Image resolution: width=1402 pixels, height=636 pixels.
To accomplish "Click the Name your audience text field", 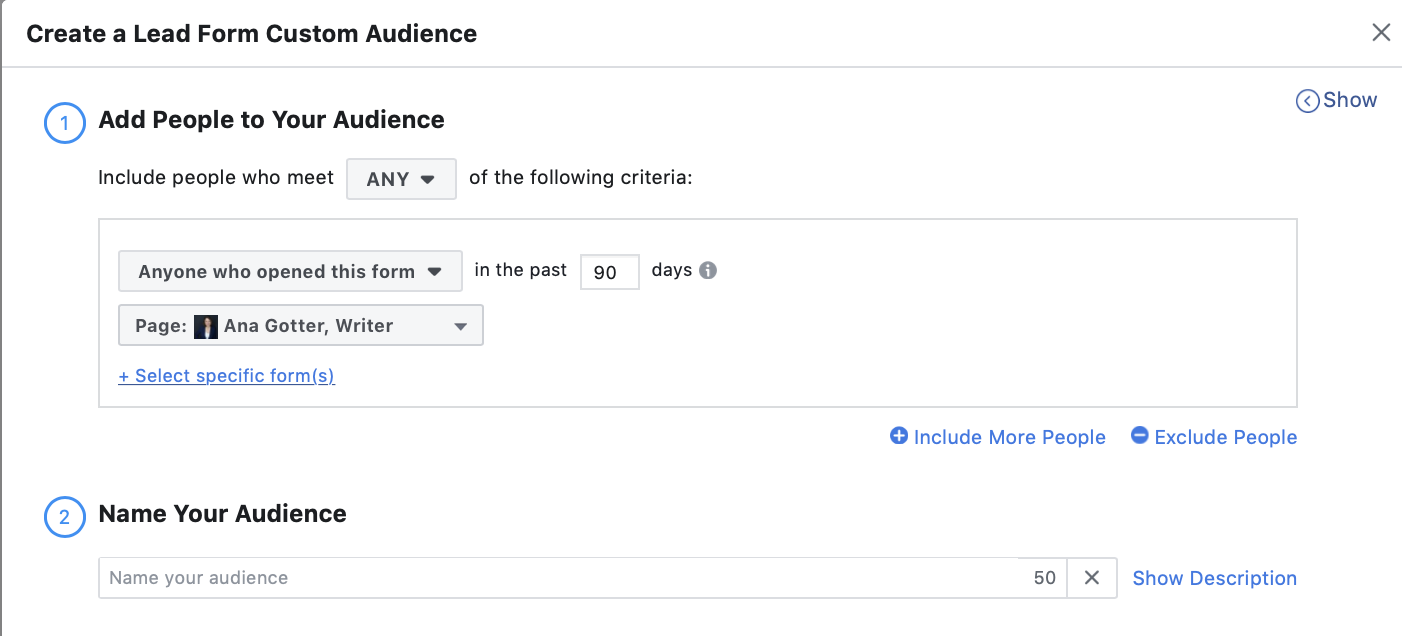I will (400, 577).
